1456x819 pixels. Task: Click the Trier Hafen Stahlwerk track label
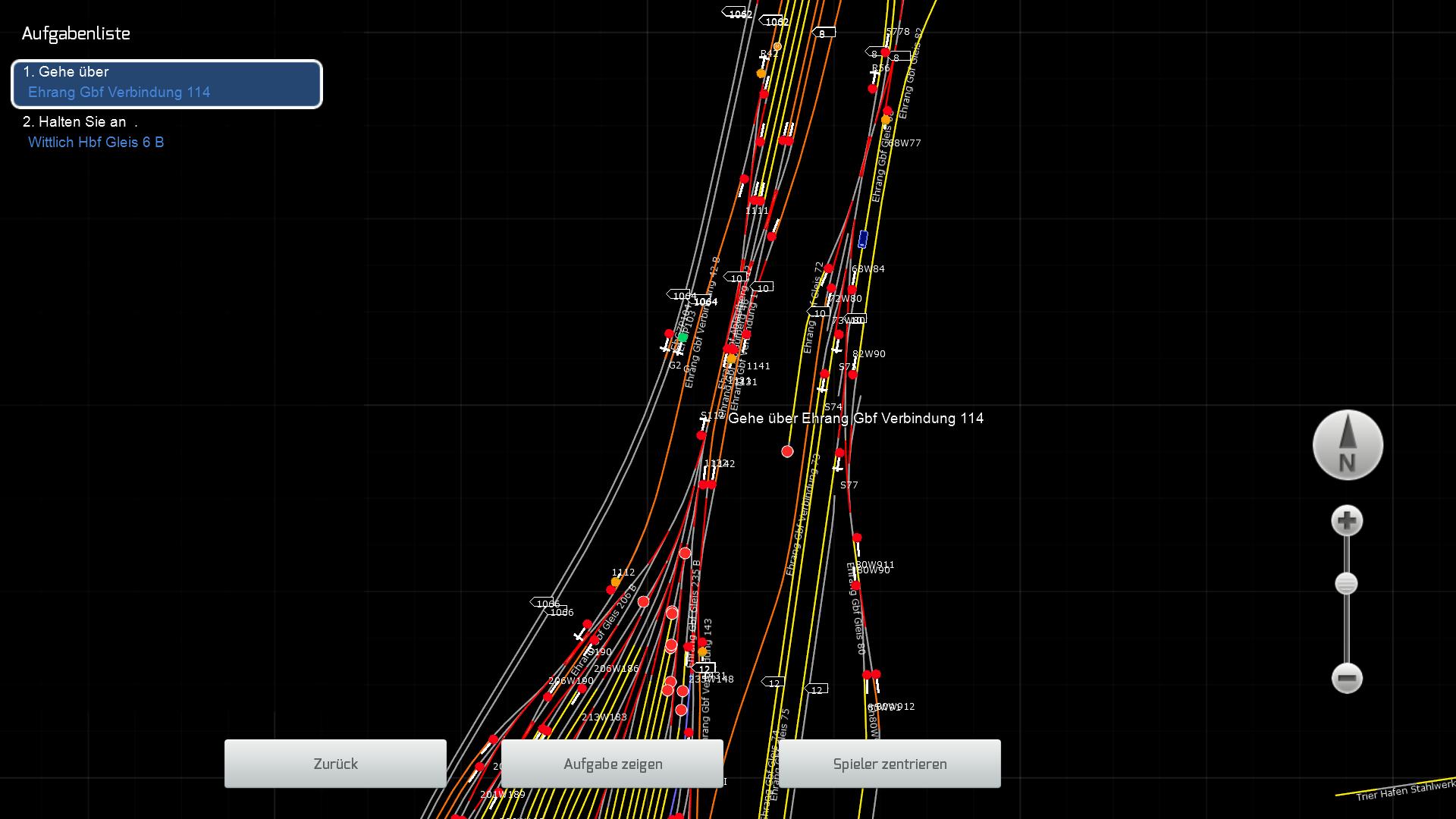1403,791
